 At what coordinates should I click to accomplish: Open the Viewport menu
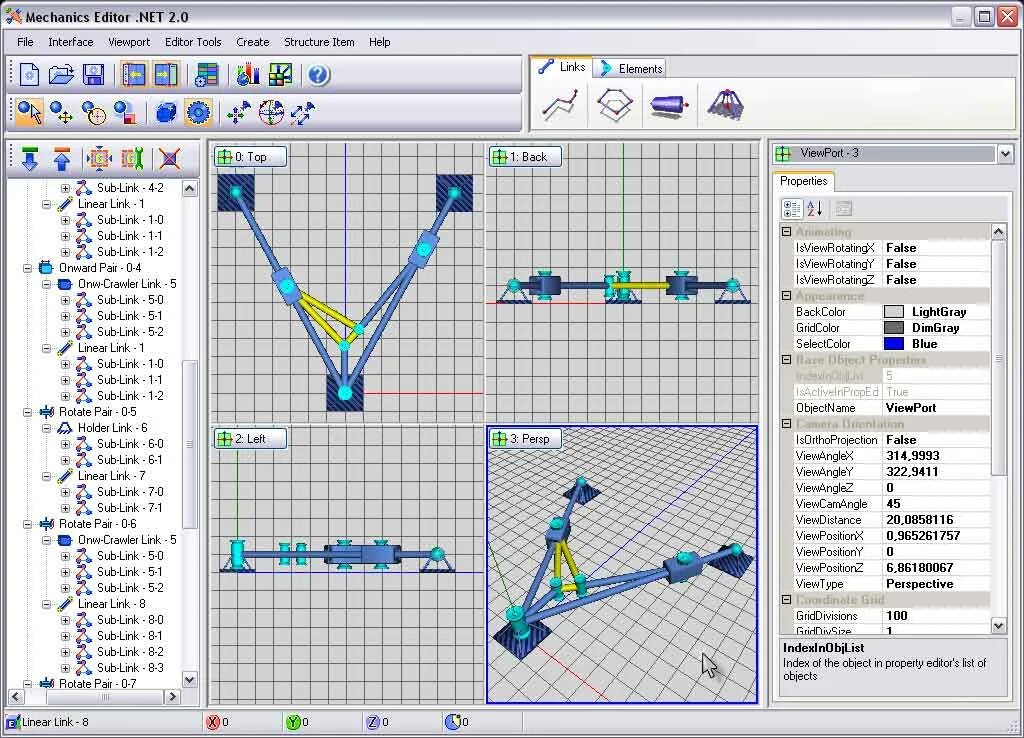pyautogui.click(x=129, y=42)
